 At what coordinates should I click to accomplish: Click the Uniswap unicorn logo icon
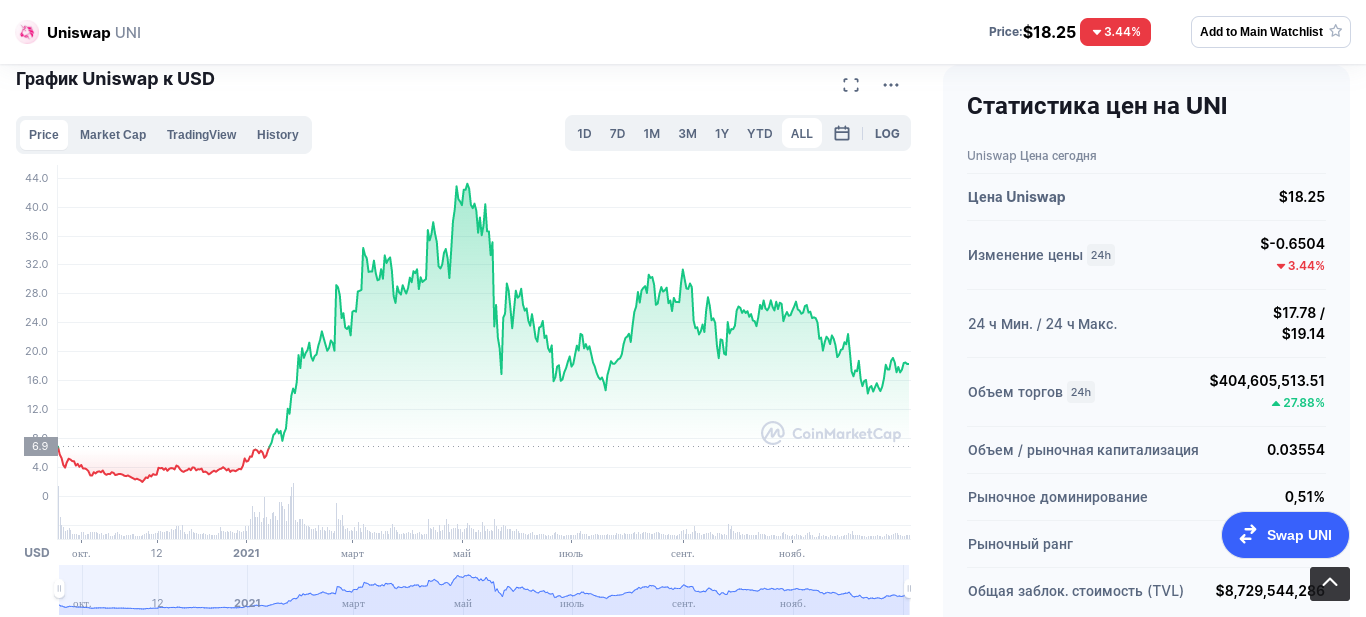[27, 32]
